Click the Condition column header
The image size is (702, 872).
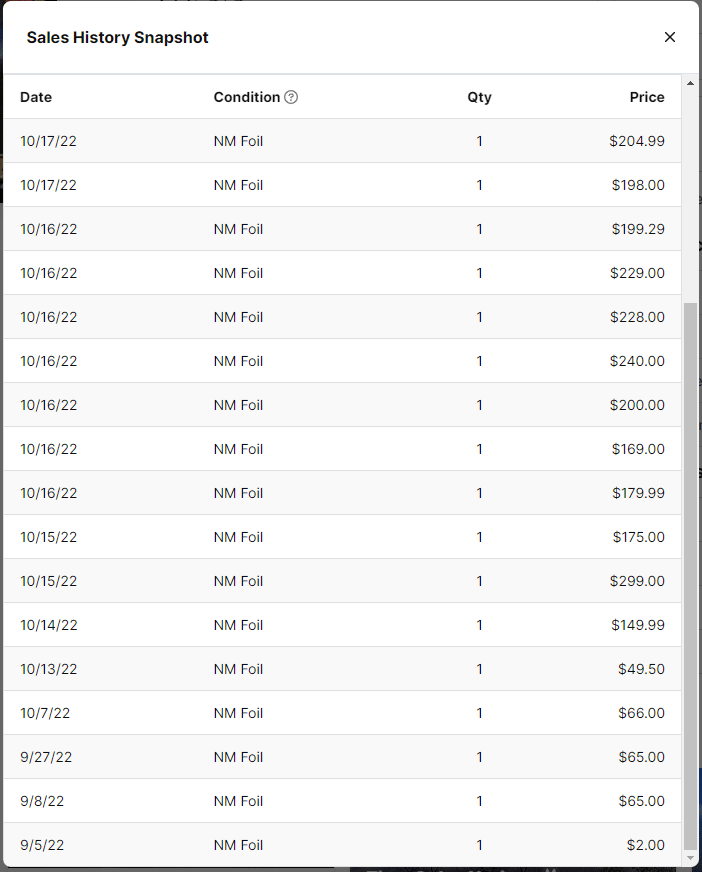246,97
